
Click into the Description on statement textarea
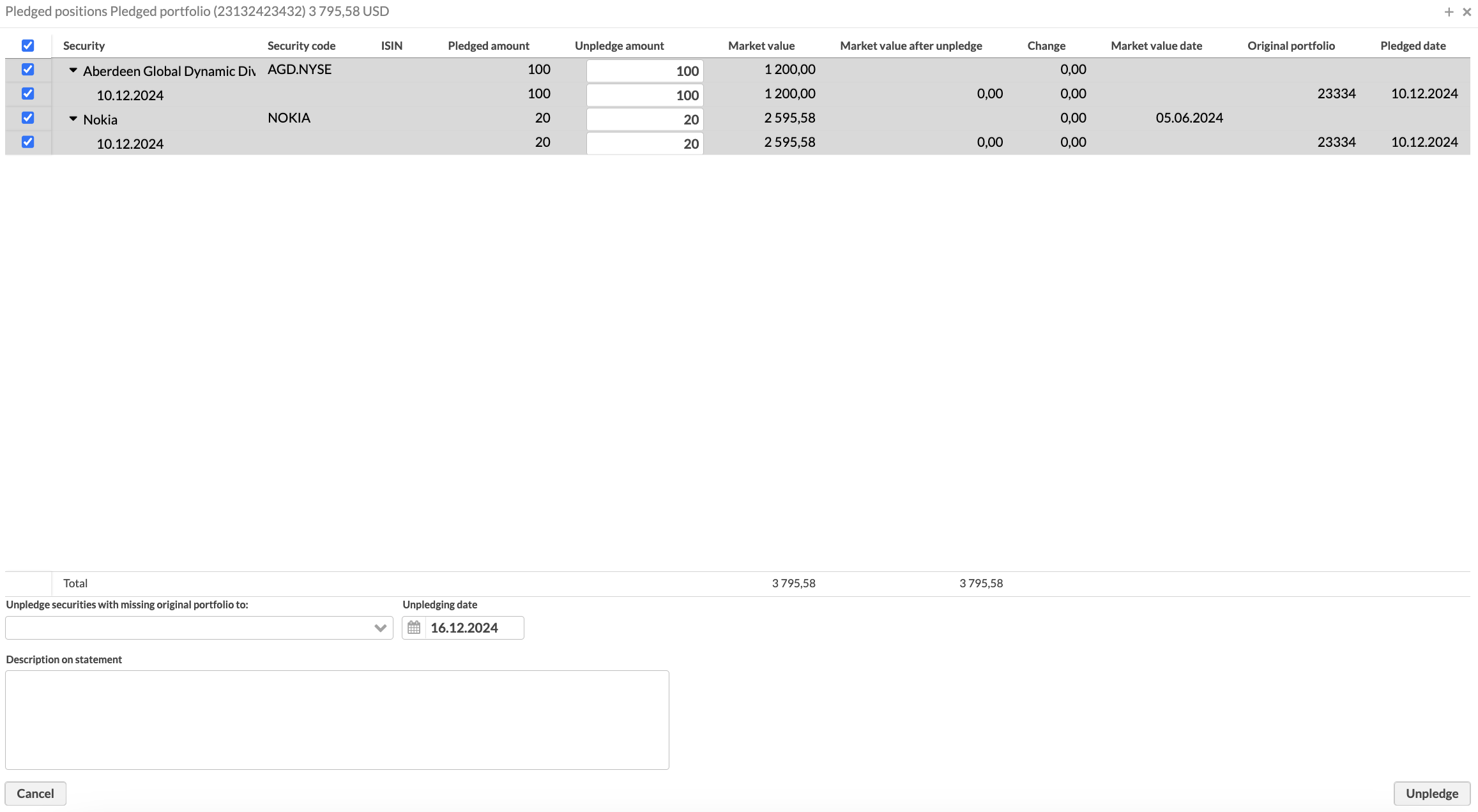coord(337,719)
